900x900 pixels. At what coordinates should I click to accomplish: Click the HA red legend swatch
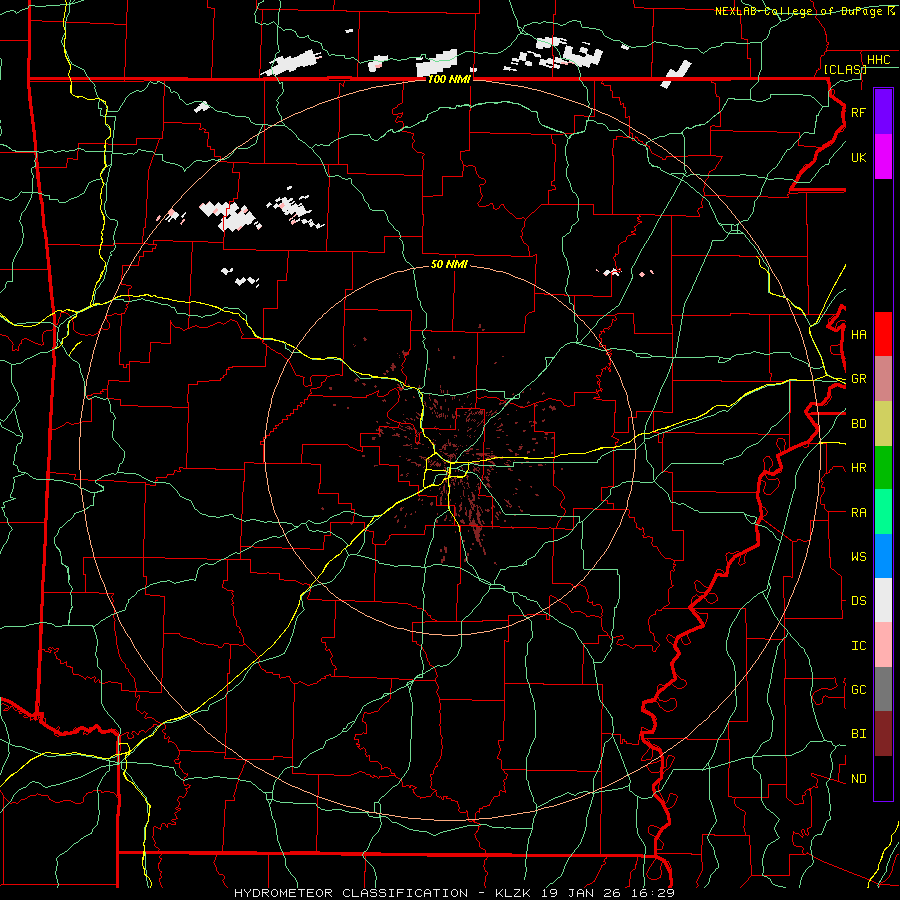point(883,334)
